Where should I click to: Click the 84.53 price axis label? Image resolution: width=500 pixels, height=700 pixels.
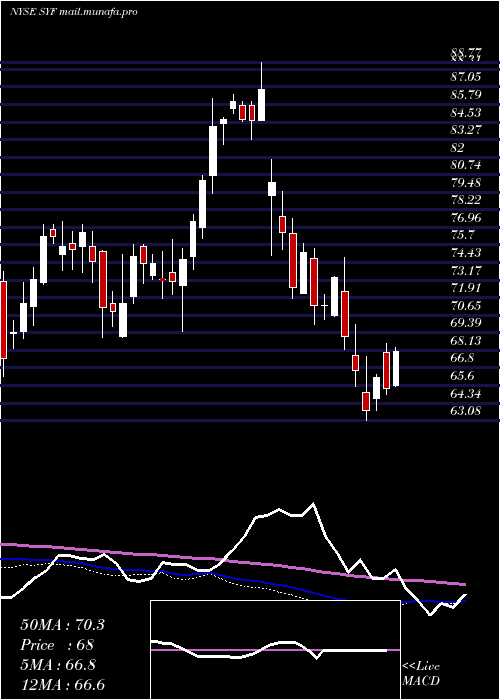[x=466, y=112]
